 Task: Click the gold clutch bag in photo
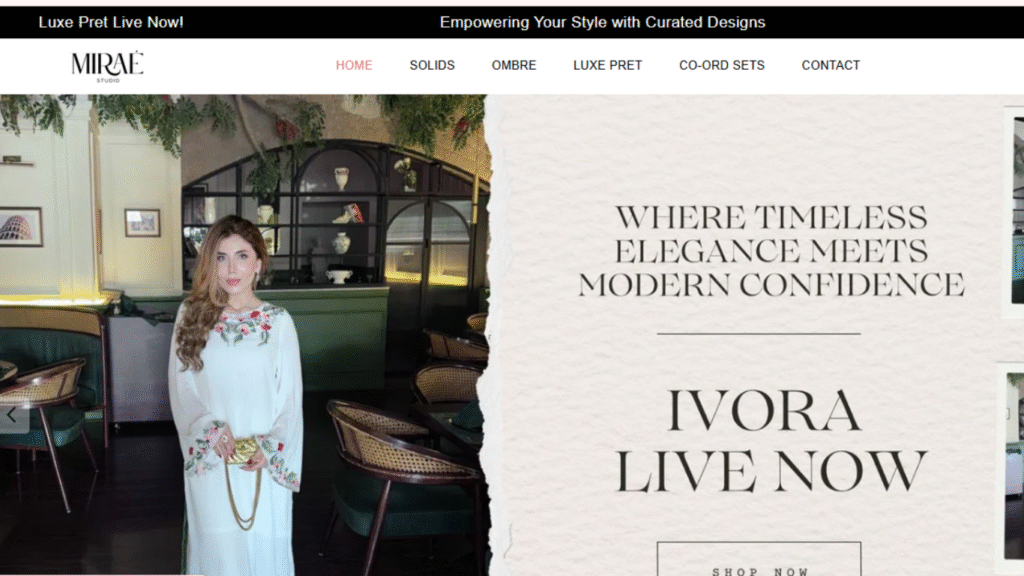pos(243,451)
